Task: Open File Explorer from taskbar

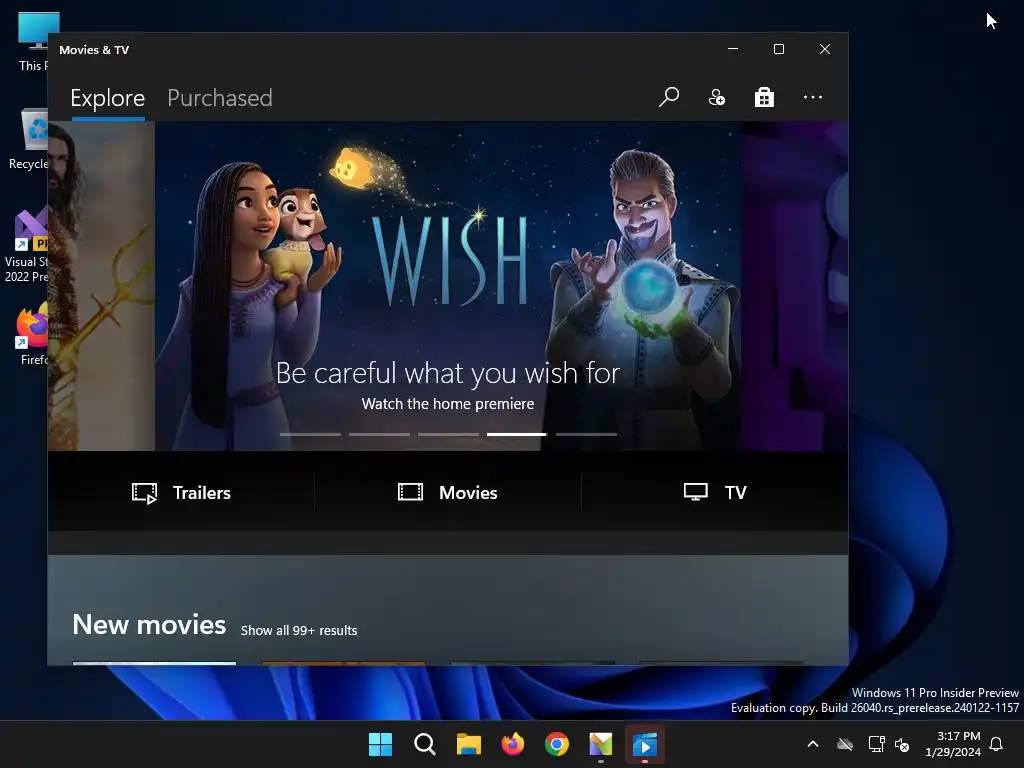Action: 468,744
